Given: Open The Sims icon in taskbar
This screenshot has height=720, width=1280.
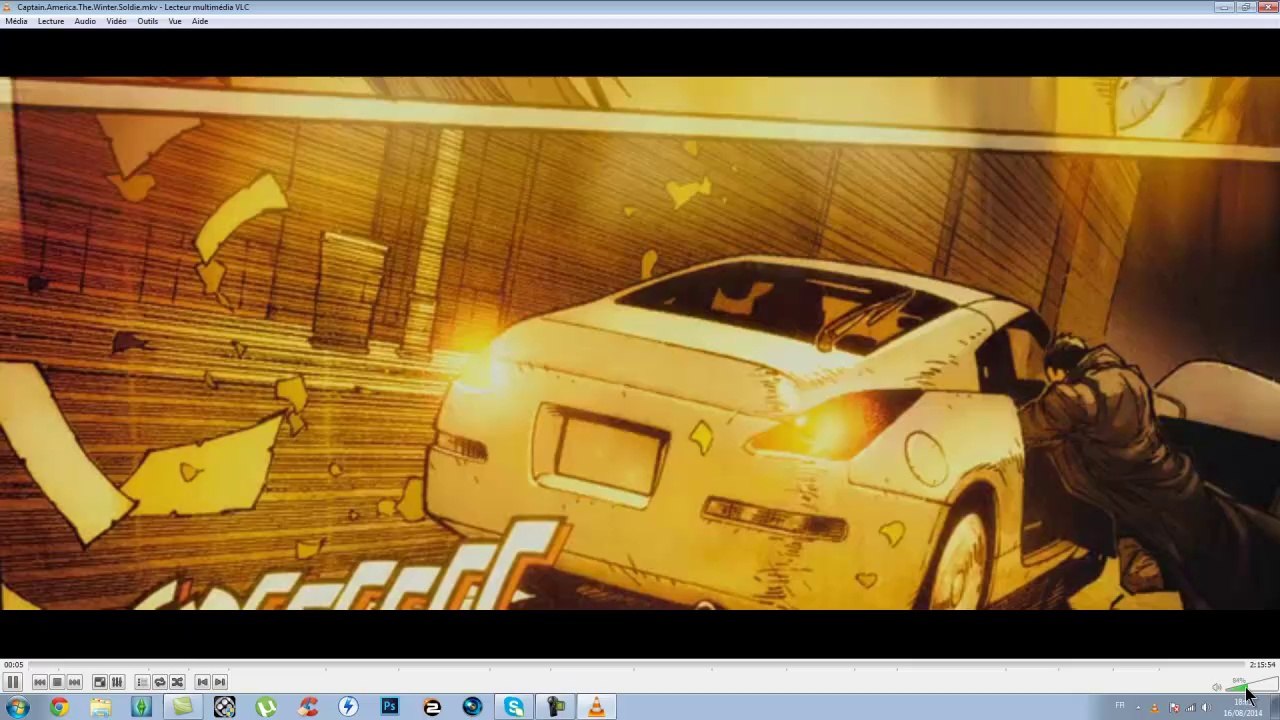Looking at the screenshot, I should click(x=141, y=707).
